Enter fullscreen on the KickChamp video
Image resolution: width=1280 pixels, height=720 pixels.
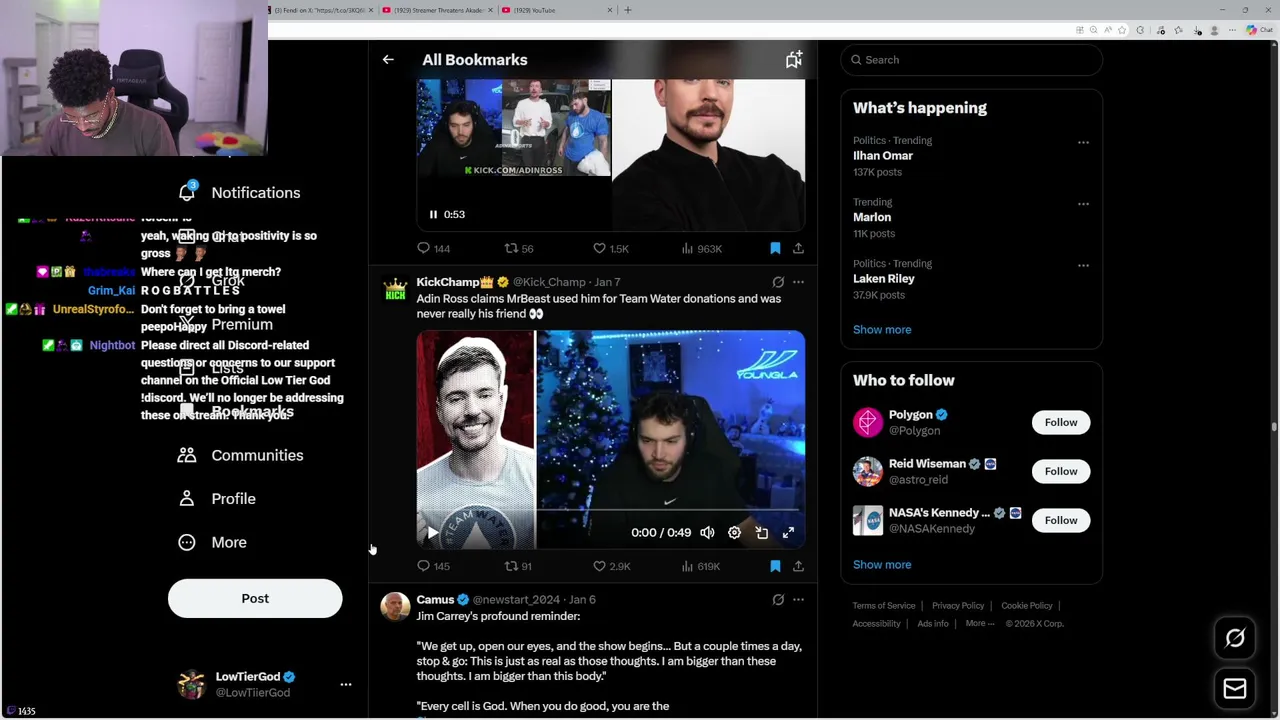[788, 533]
